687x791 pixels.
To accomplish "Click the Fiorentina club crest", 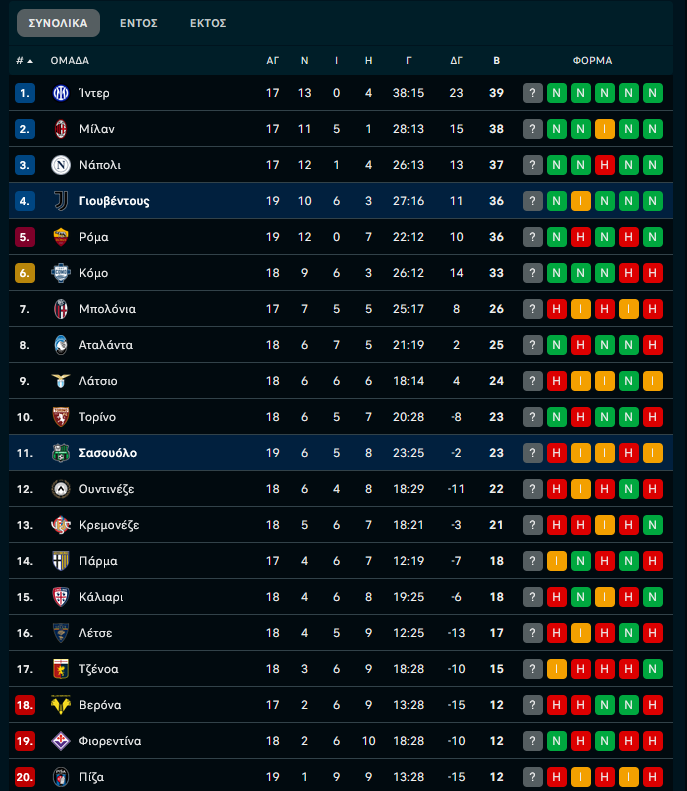I will coord(60,741).
